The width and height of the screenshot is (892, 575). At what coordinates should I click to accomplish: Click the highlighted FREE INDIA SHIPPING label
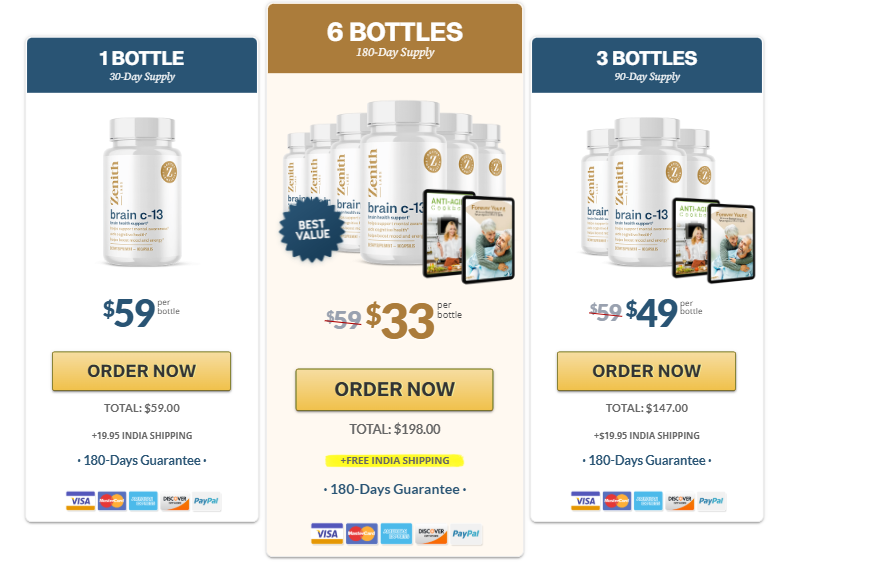pyautogui.click(x=394, y=461)
